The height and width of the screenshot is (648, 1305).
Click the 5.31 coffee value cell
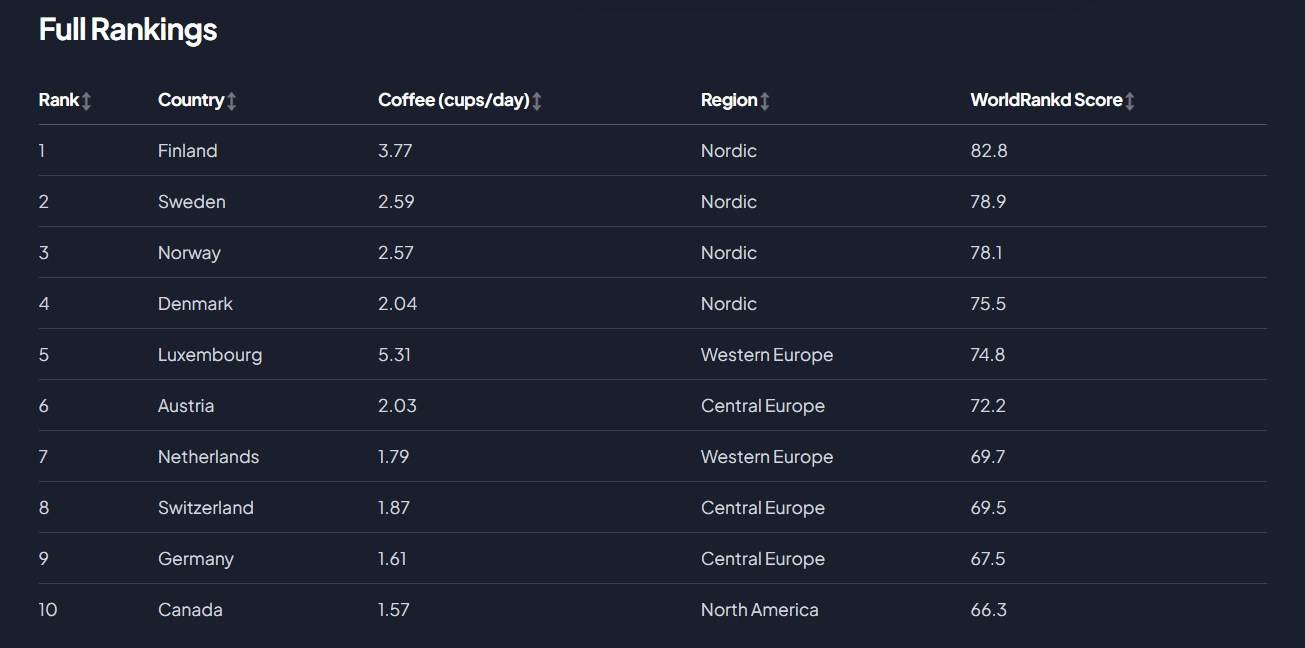coord(395,355)
